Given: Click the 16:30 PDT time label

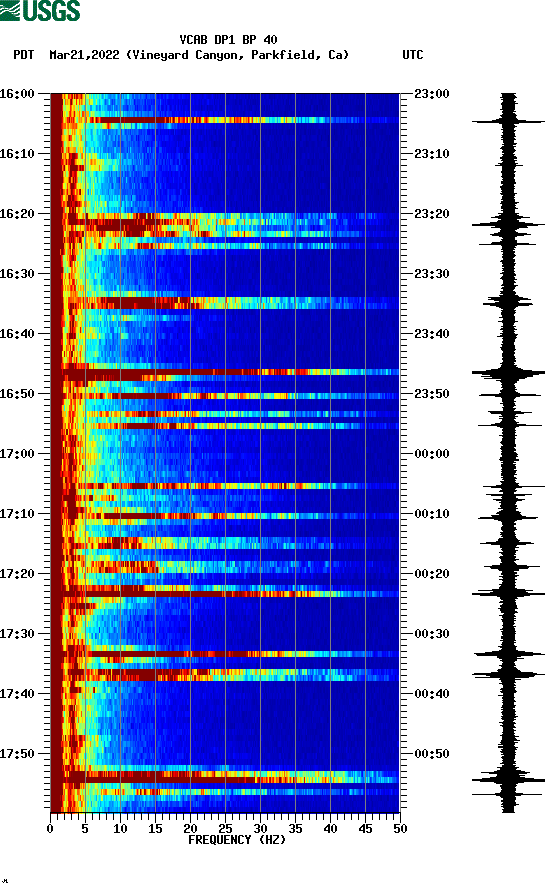Looking at the screenshot, I should click(x=17, y=274).
